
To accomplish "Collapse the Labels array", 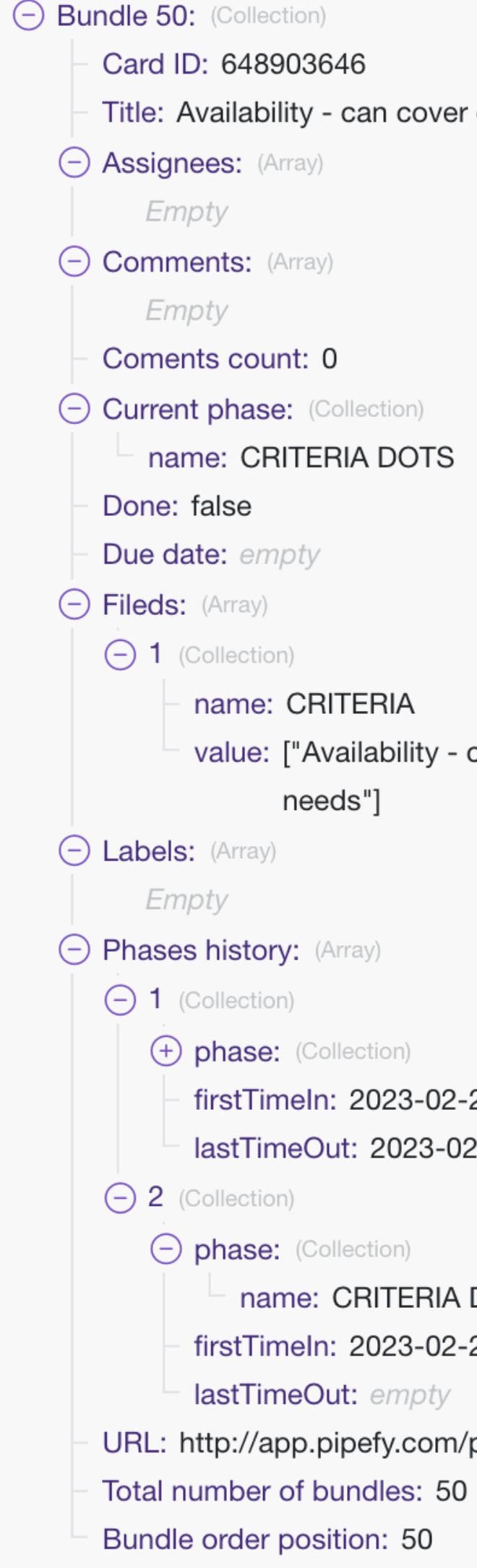I will (x=74, y=850).
